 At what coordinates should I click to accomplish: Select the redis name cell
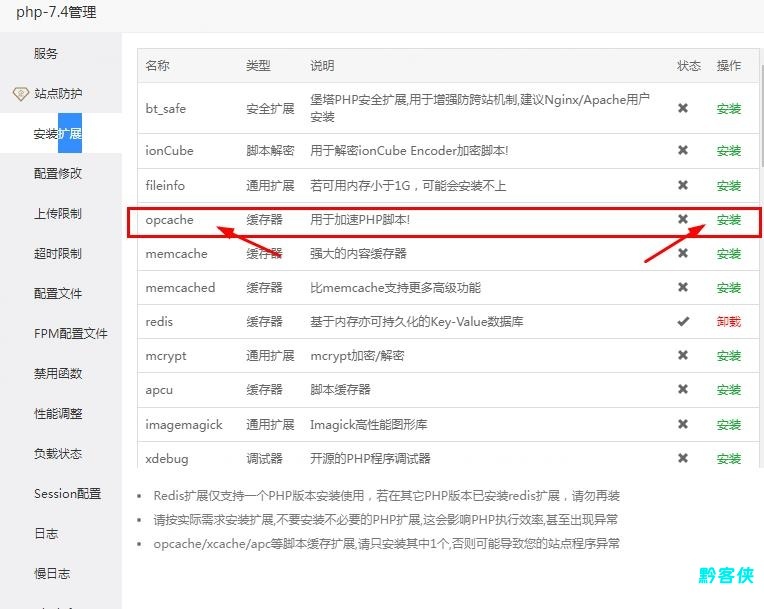point(159,322)
